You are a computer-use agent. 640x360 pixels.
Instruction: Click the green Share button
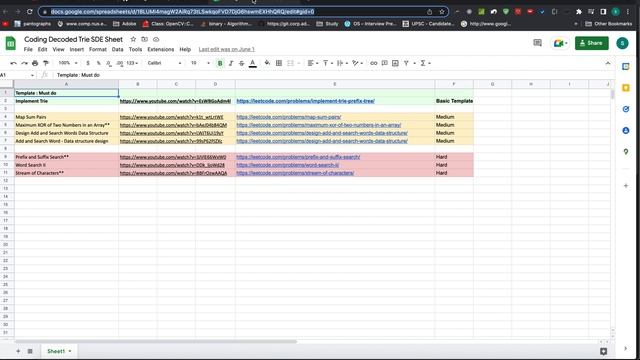591,43
